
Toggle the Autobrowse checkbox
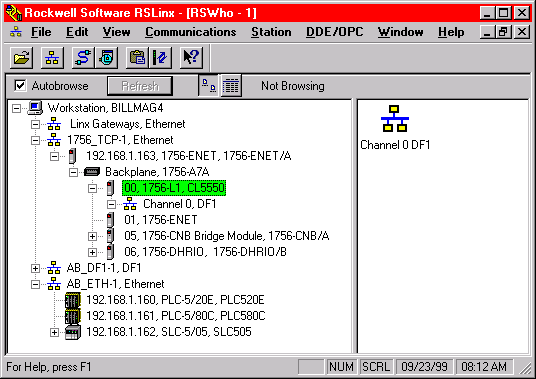(20, 85)
